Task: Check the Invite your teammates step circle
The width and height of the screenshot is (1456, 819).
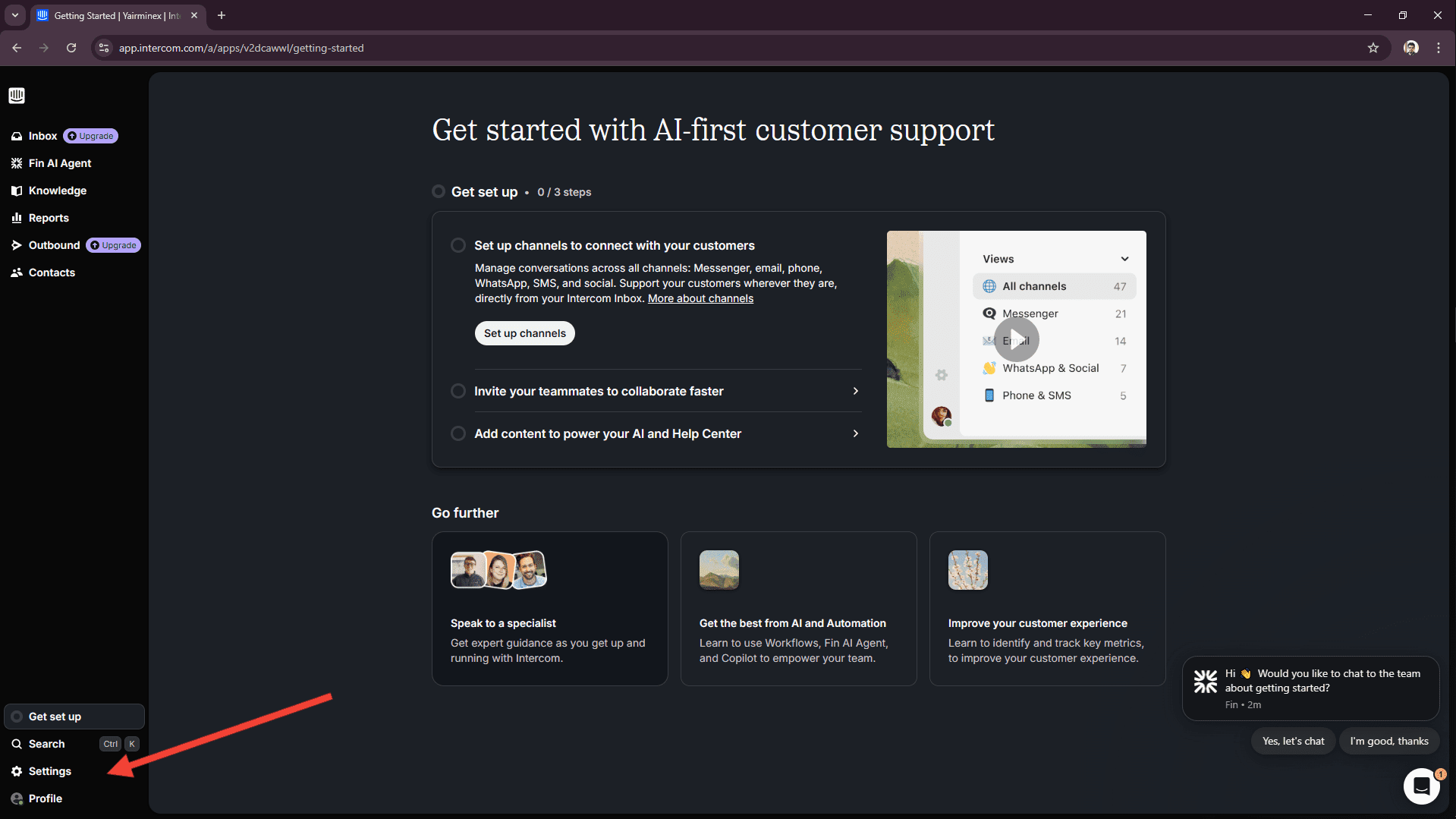Action: tap(458, 391)
